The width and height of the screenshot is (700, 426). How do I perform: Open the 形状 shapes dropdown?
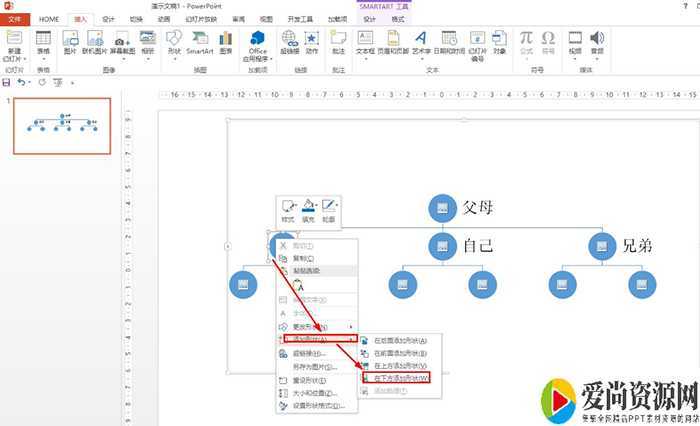tap(174, 42)
